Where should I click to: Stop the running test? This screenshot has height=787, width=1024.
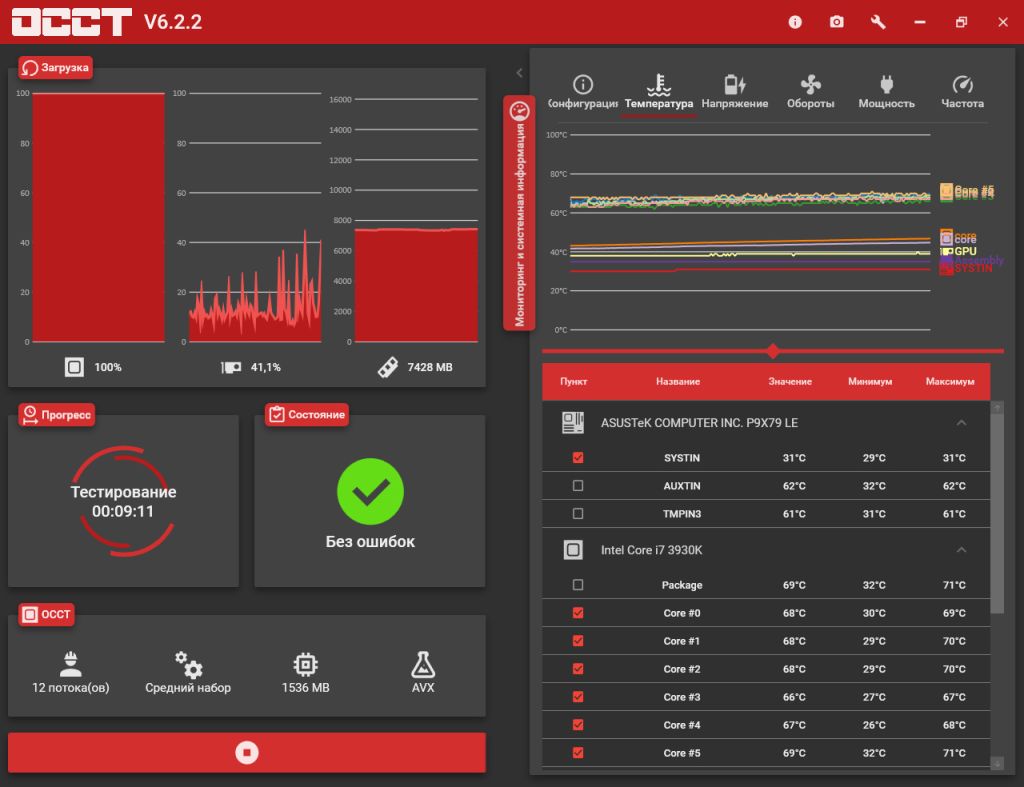tap(247, 752)
